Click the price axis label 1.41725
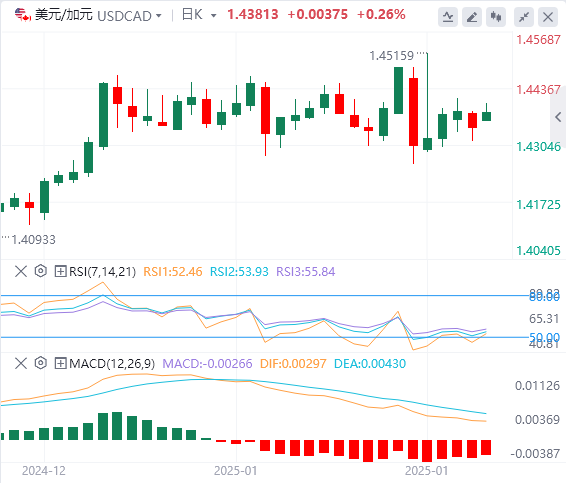Screen dimensions: 566x483 538,205
